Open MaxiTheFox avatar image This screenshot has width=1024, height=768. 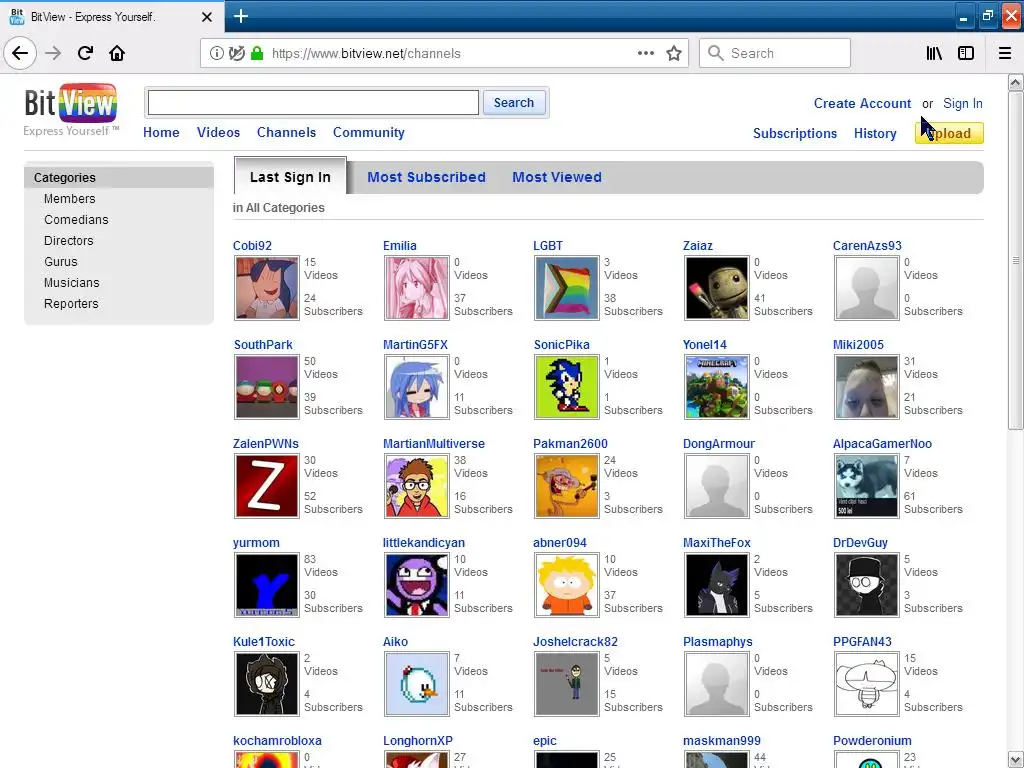[x=716, y=585]
